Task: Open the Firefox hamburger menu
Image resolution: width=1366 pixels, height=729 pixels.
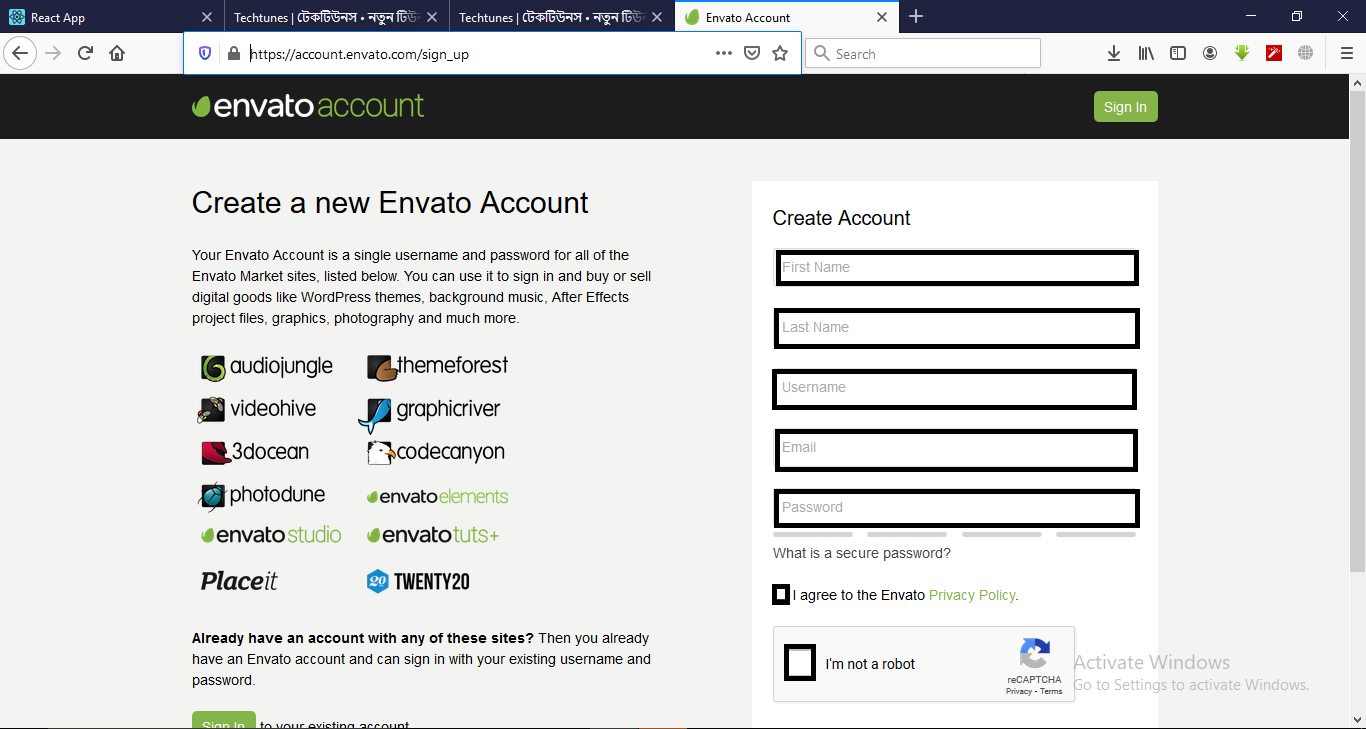Action: coord(1346,54)
